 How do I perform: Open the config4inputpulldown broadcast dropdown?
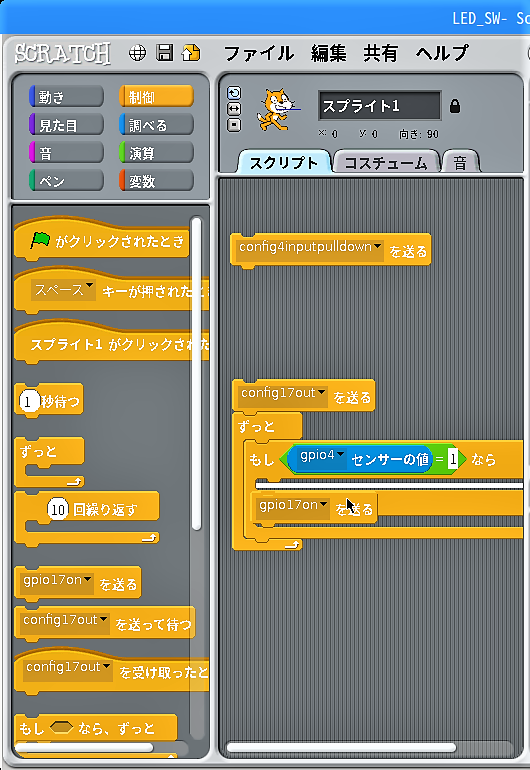pos(377,246)
